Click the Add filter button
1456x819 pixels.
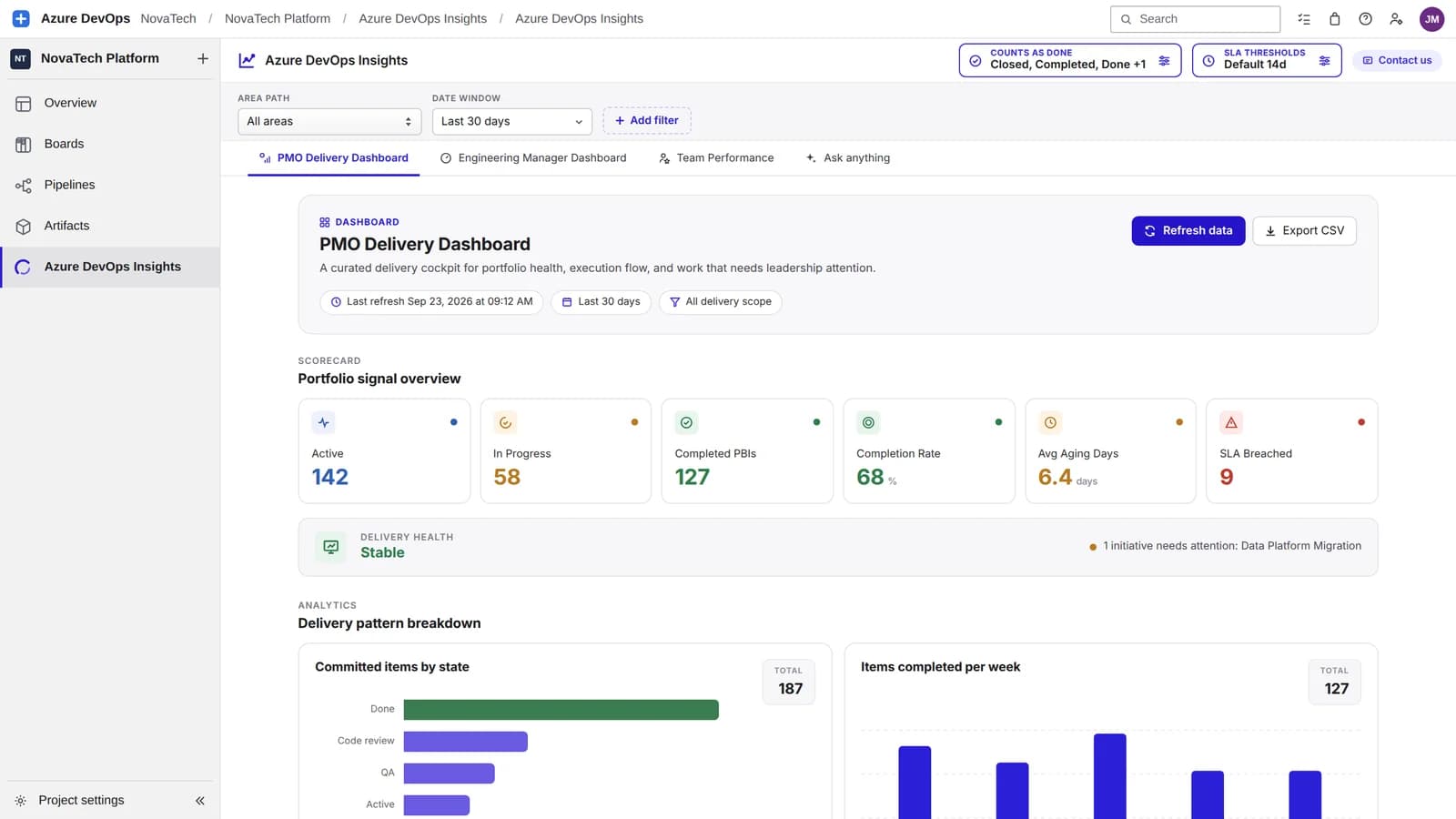(647, 120)
